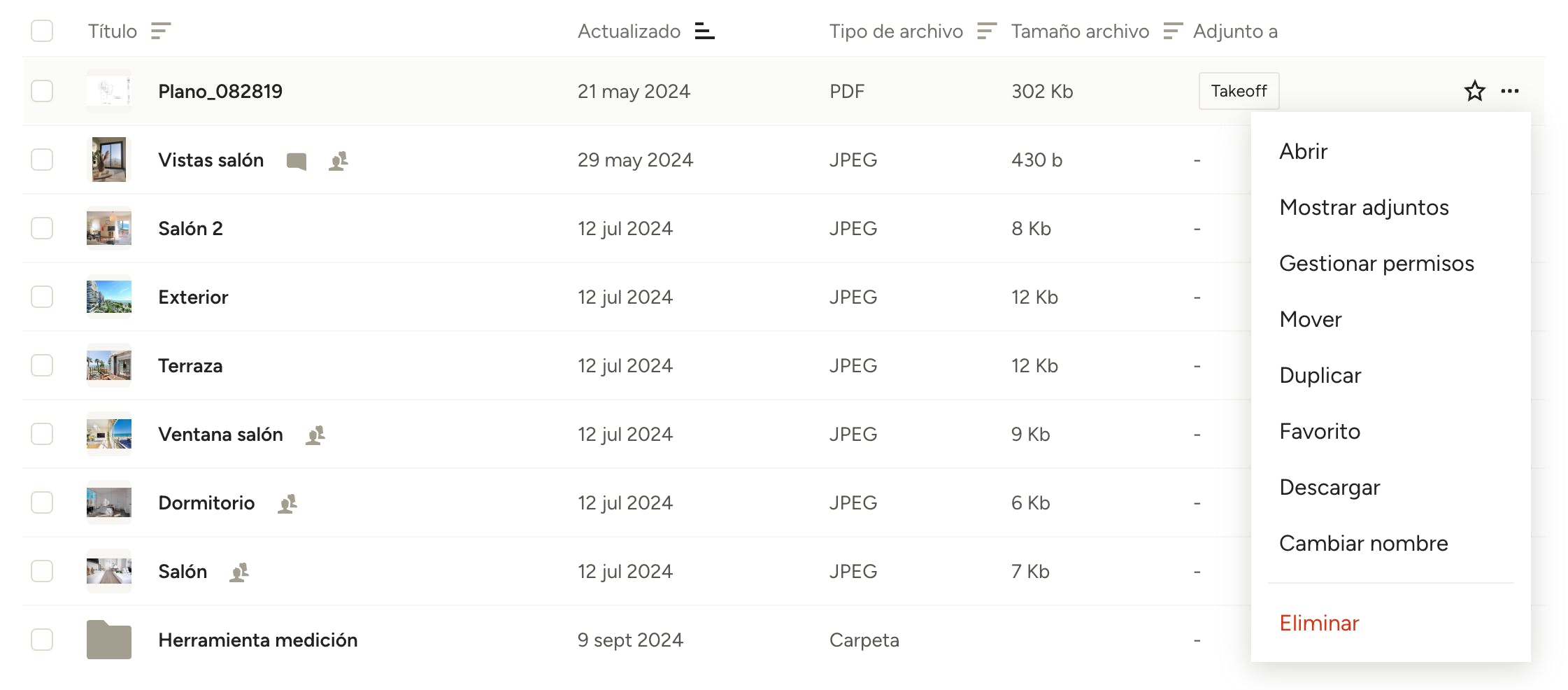Click the Tipo de archivo sort icon
The height and width of the screenshot is (690, 1568).
(x=986, y=31)
